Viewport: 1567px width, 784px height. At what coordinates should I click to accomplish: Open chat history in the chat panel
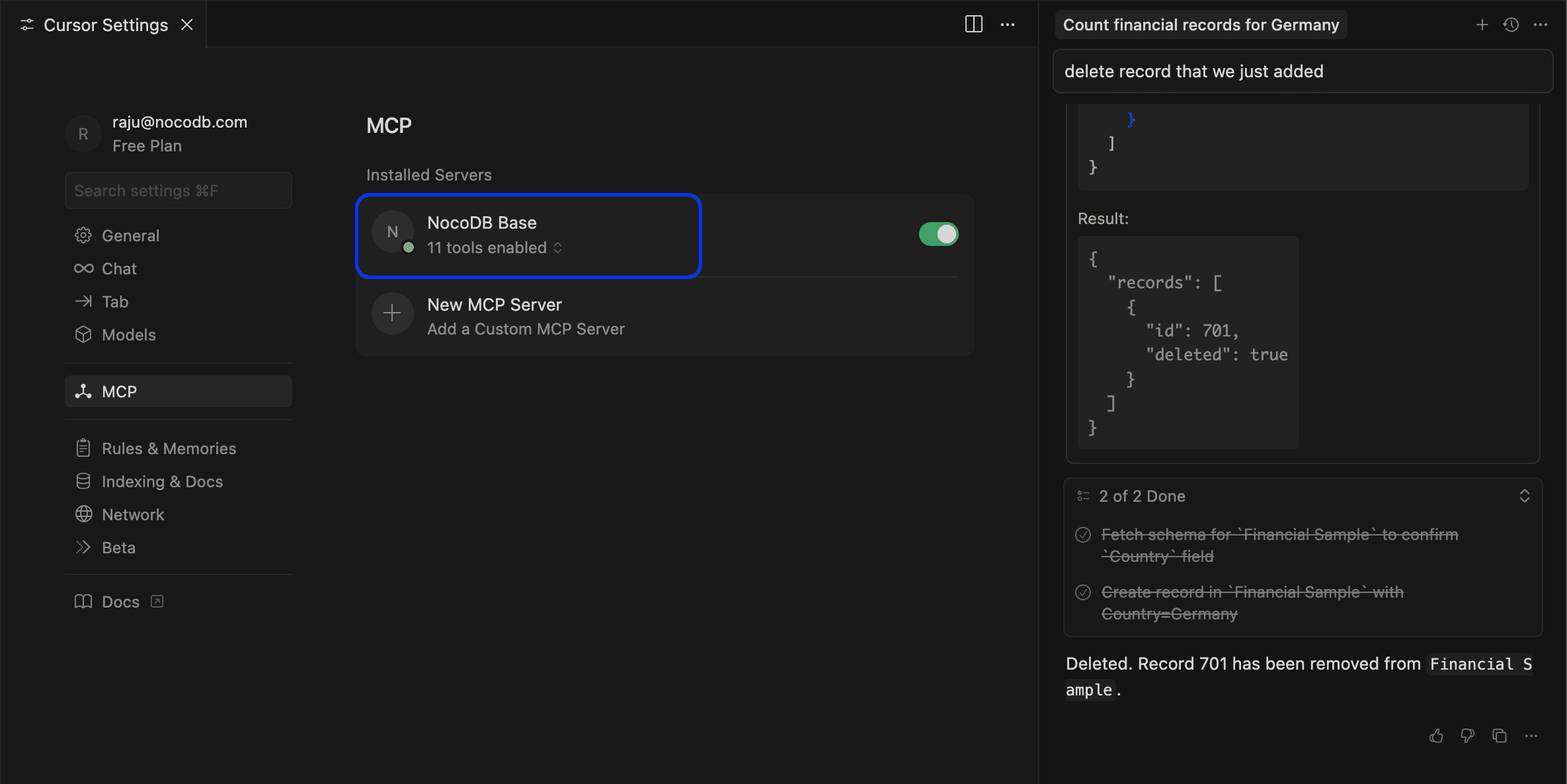coord(1512,24)
